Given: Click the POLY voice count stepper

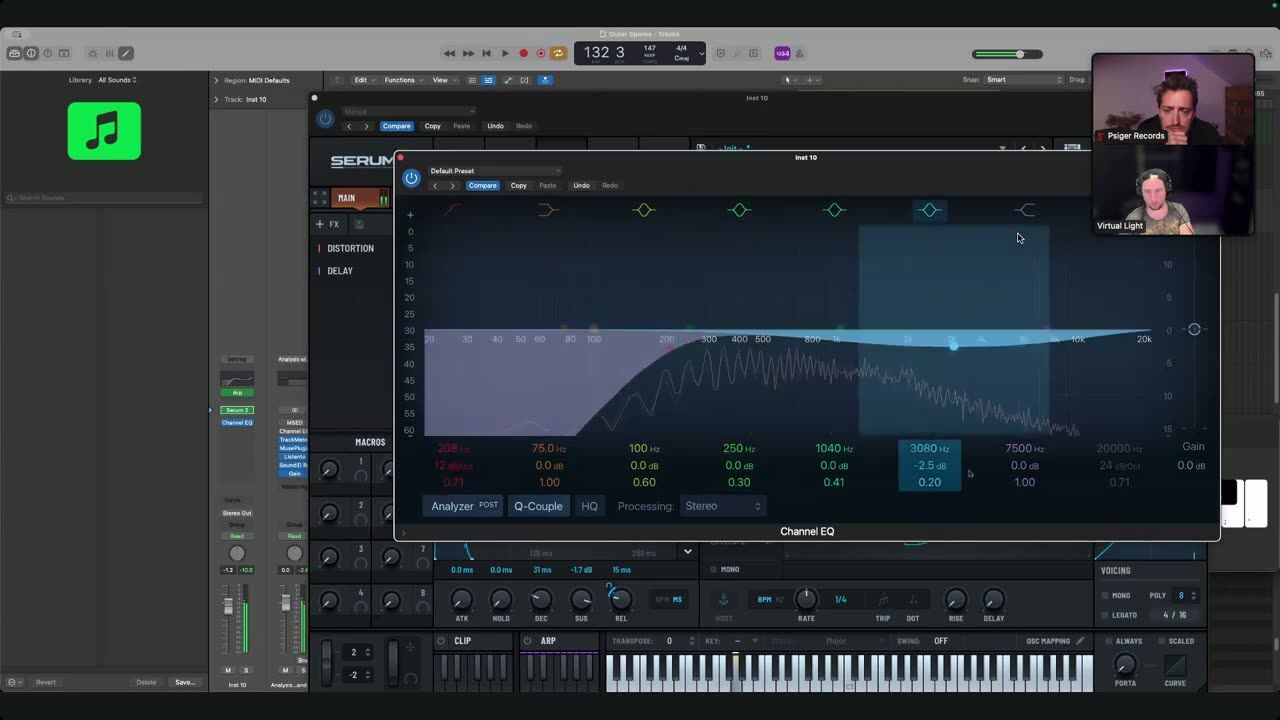Looking at the screenshot, I should pos(1193,595).
